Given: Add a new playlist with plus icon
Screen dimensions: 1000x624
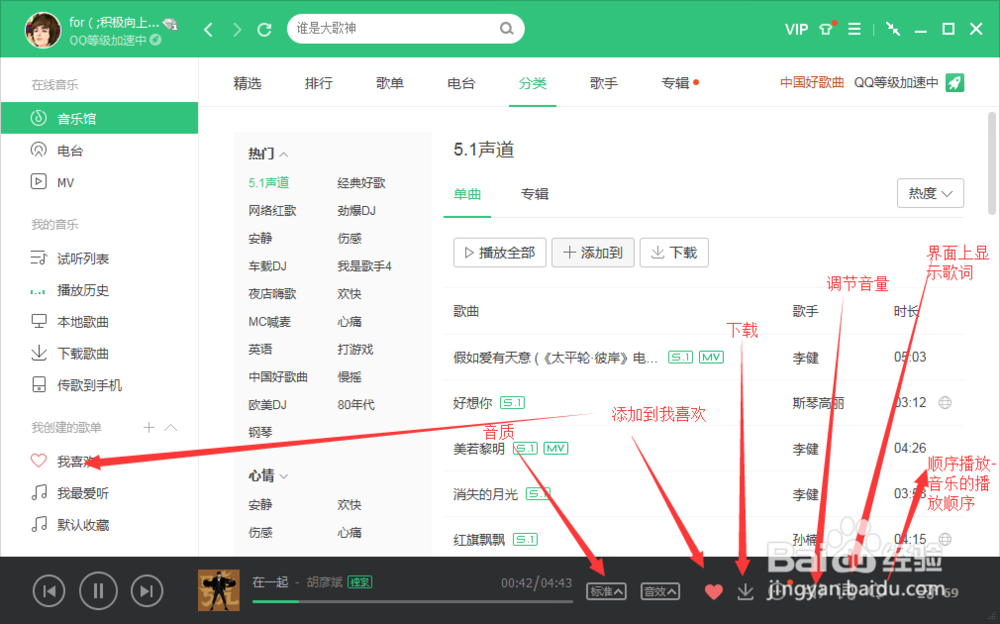Looking at the screenshot, I should [149, 427].
